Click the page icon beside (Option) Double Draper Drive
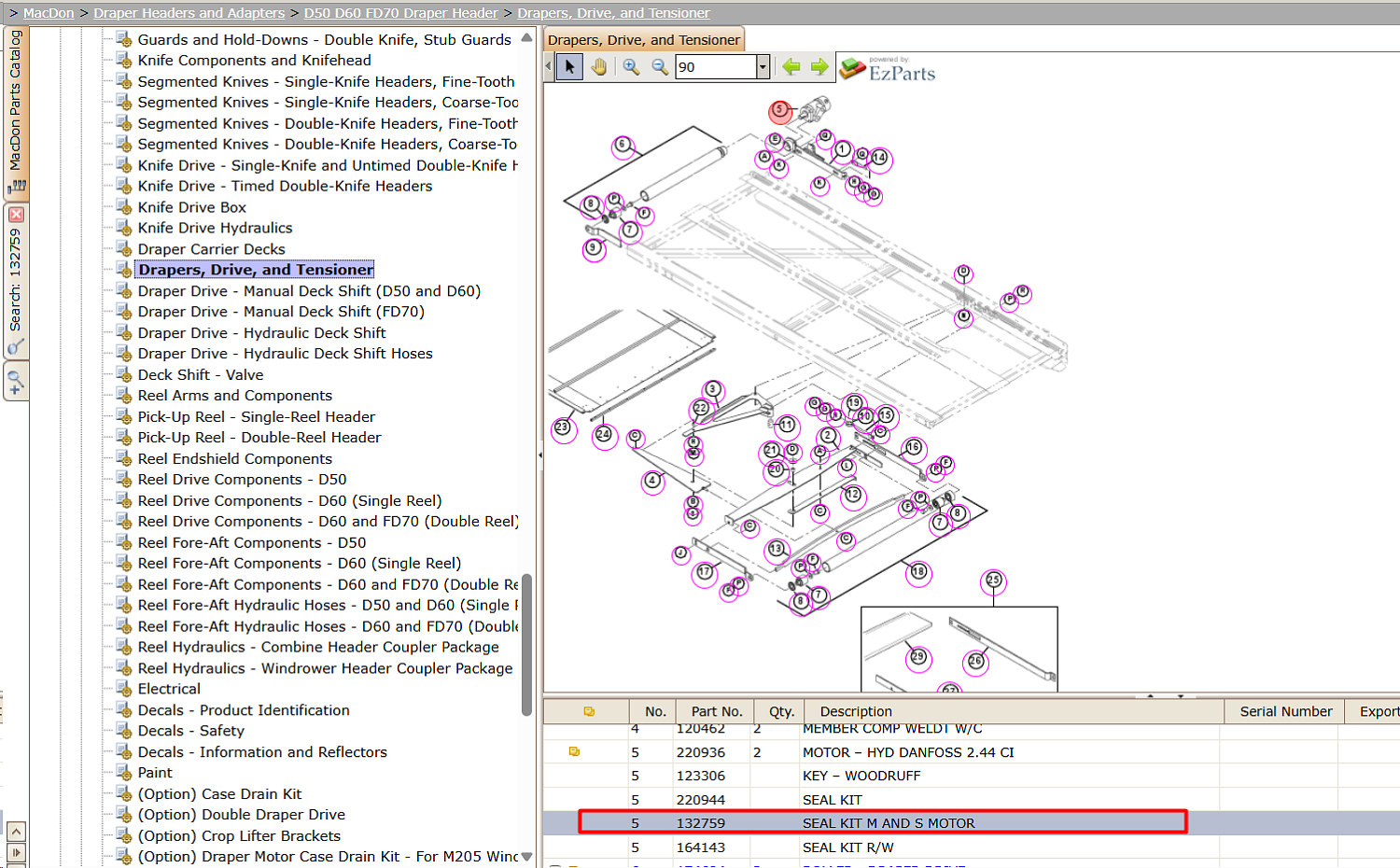Image resolution: width=1400 pixels, height=868 pixels. [123, 815]
